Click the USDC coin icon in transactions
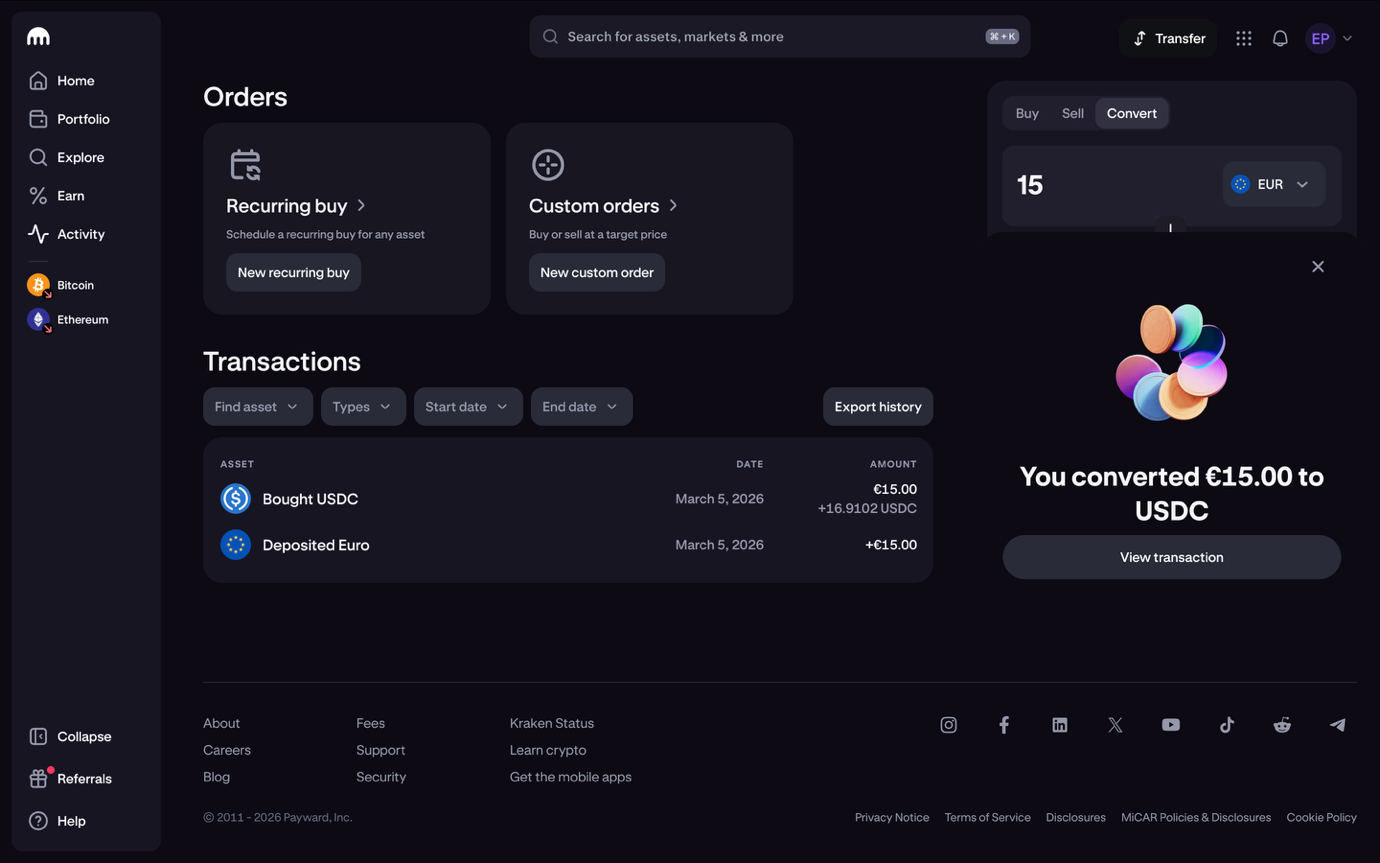The width and height of the screenshot is (1380, 863). coord(236,498)
